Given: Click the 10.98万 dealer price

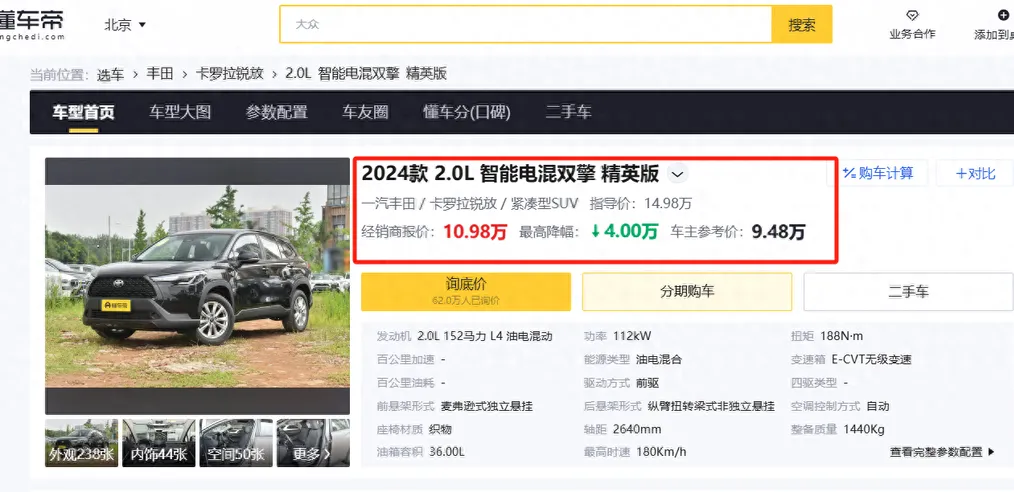Looking at the screenshot, I should point(475,231).
